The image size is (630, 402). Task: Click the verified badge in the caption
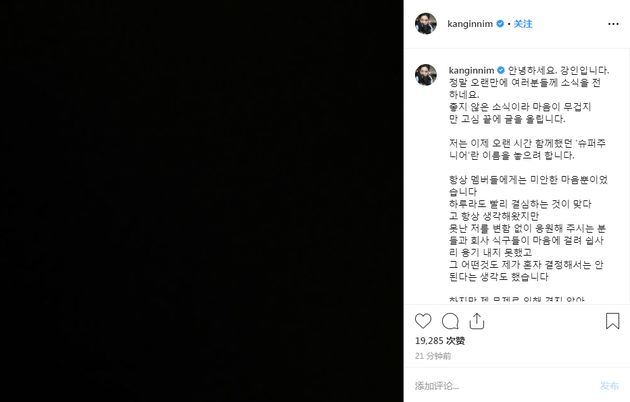point(501,70)
